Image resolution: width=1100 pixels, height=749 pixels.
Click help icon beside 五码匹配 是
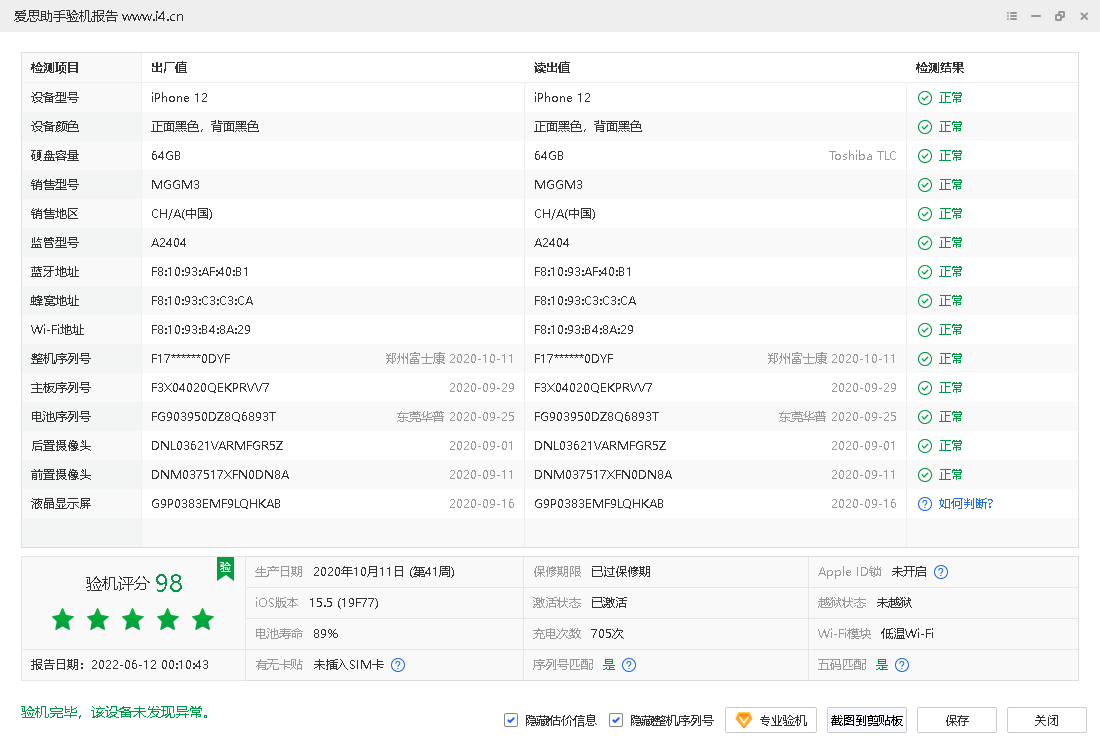902,665
